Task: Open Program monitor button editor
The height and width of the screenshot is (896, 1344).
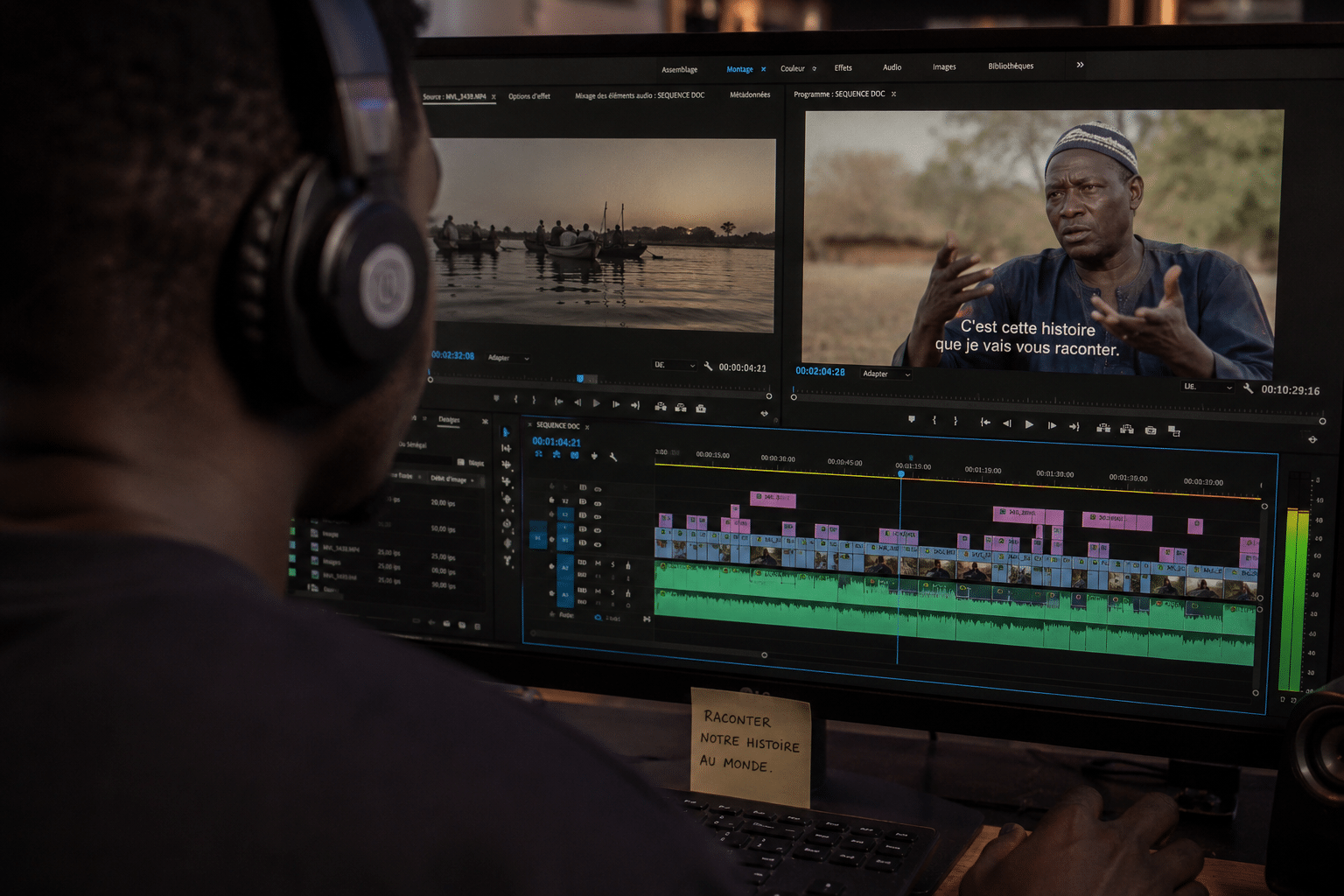Action: (1312, 439)
